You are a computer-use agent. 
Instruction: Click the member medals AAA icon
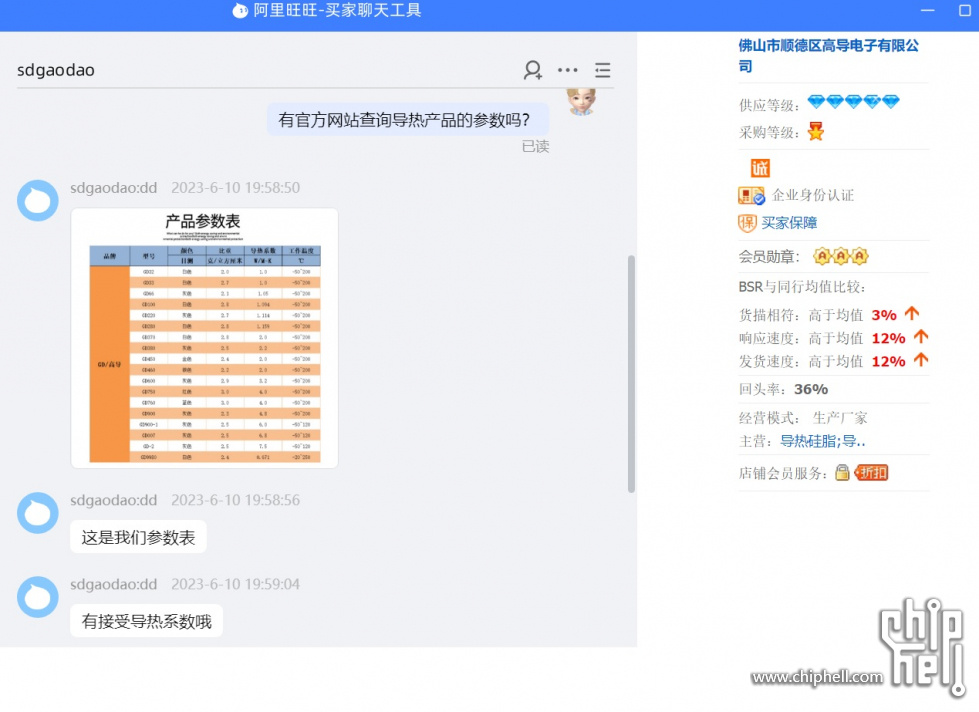click(x=840, y=256)
